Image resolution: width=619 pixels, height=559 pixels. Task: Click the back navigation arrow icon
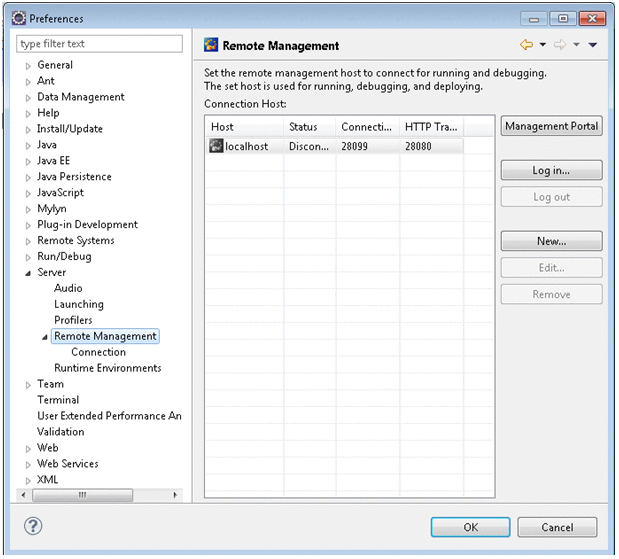[526, 45]
